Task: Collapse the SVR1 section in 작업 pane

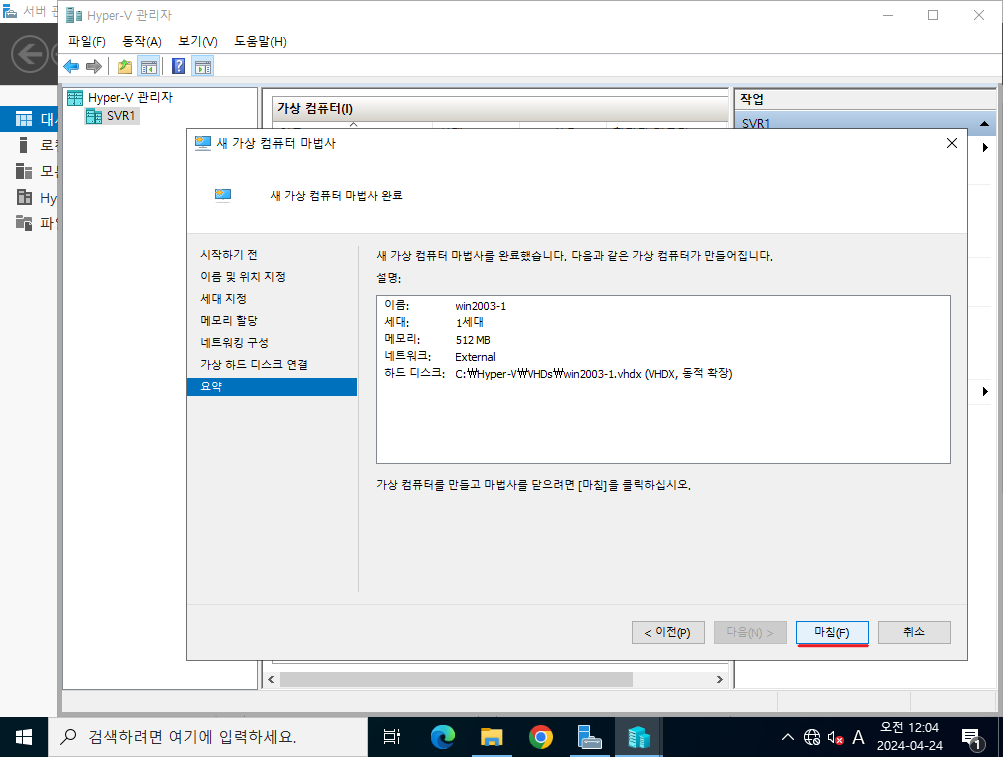Action: click(x=984, y=124)
